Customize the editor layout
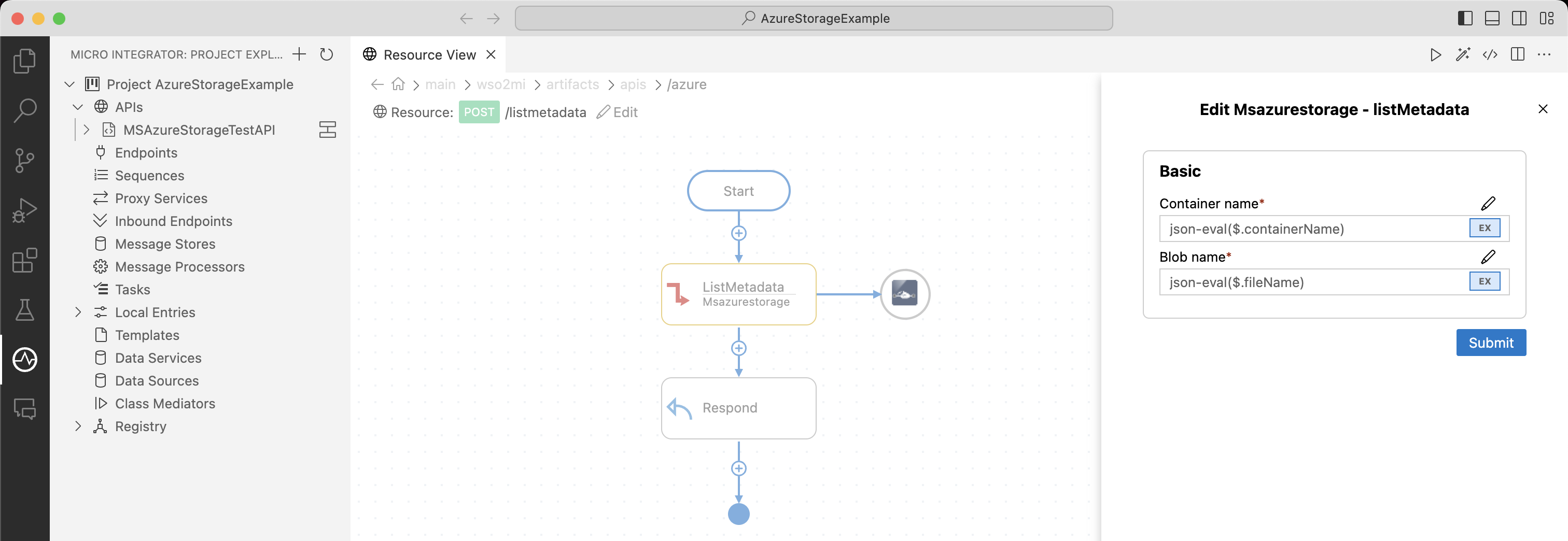 tap(1547, 18)
